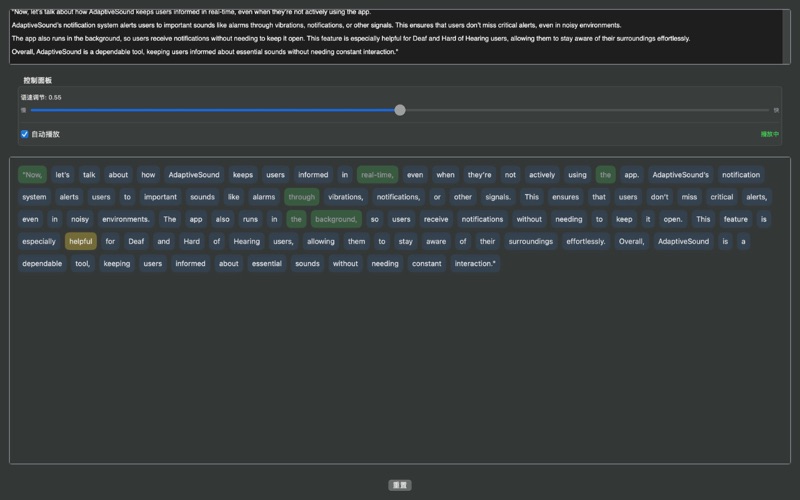Click the word chip "Hard"

point(192,241)
